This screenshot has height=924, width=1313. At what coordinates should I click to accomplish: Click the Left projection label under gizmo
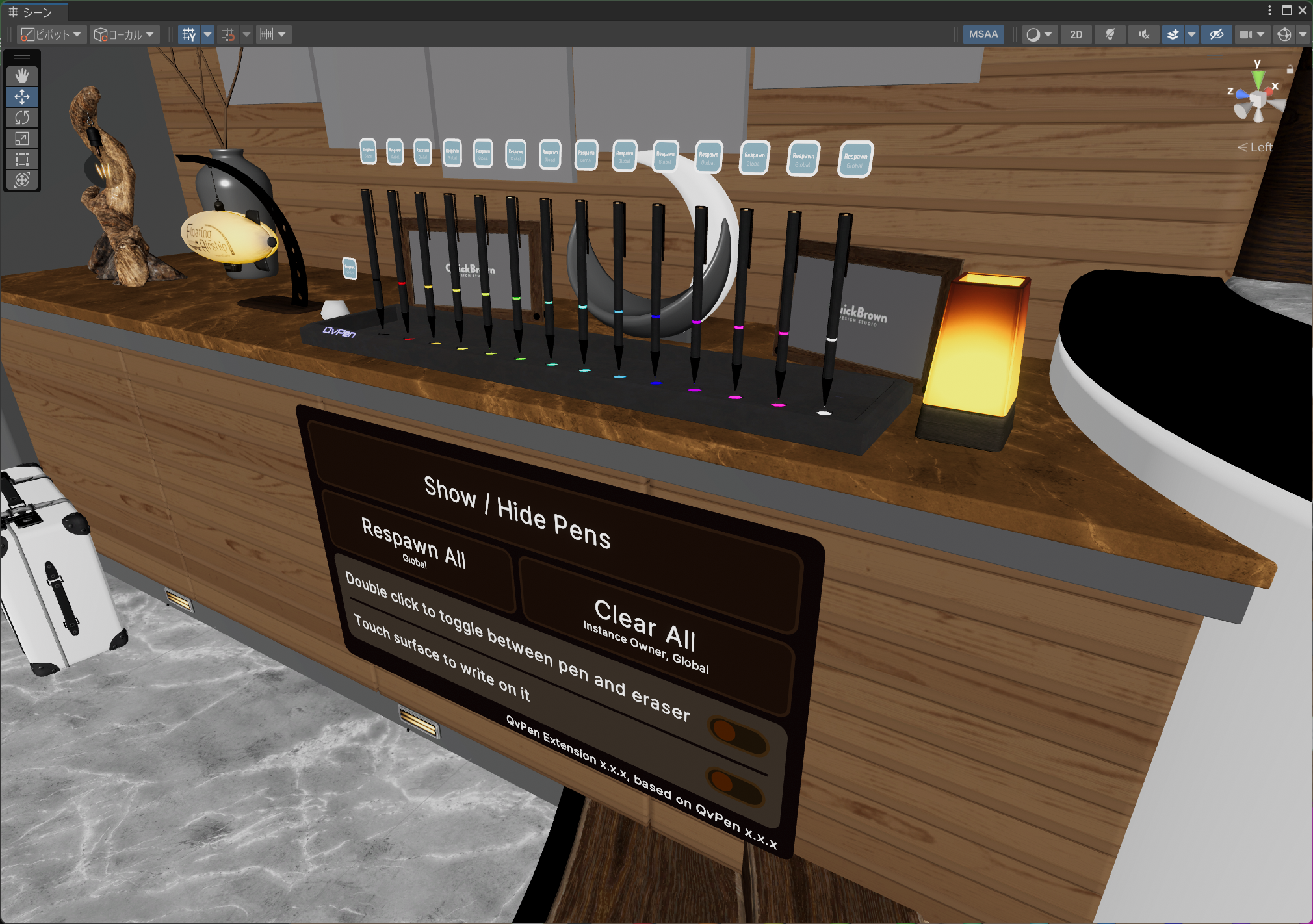(1255, 148)
